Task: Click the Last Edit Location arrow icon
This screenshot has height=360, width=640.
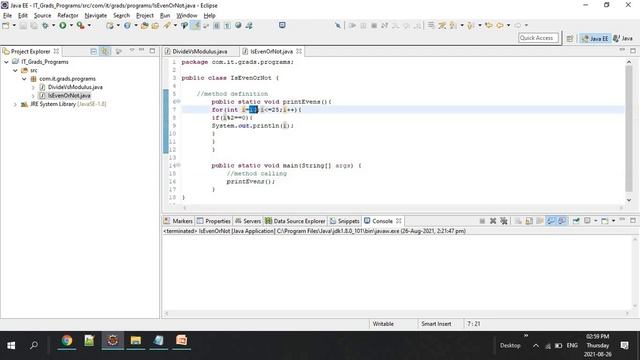Action: click(x=489, y=25)
